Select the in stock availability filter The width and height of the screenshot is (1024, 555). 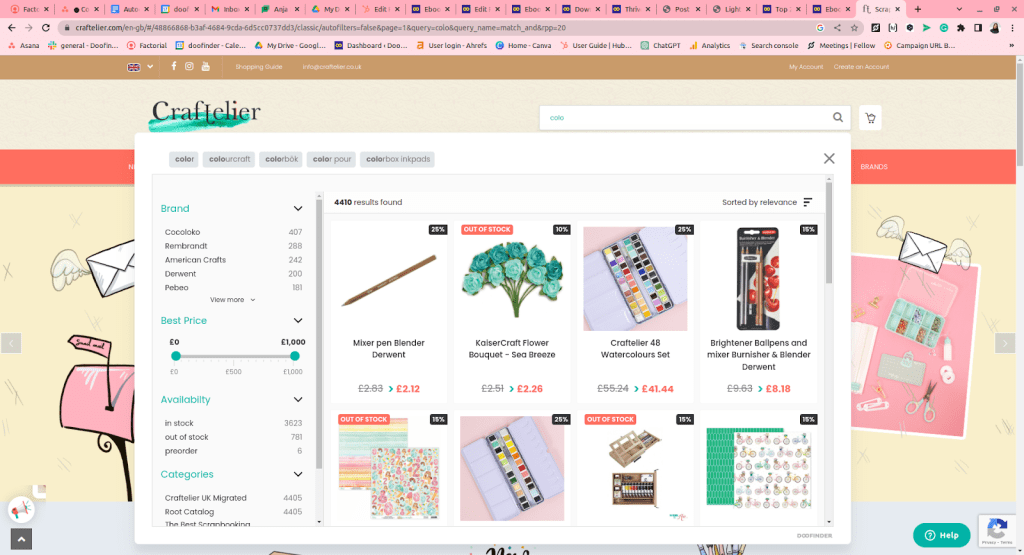pos(180,423)
